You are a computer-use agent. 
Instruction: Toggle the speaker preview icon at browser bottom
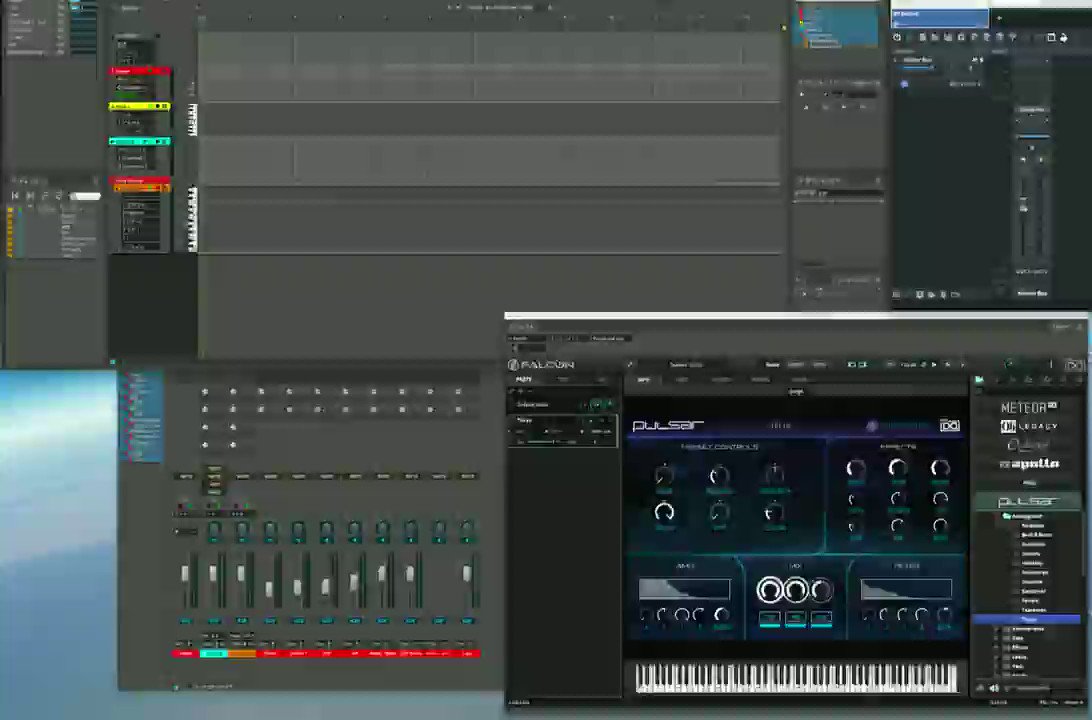(x=994, y=688)
